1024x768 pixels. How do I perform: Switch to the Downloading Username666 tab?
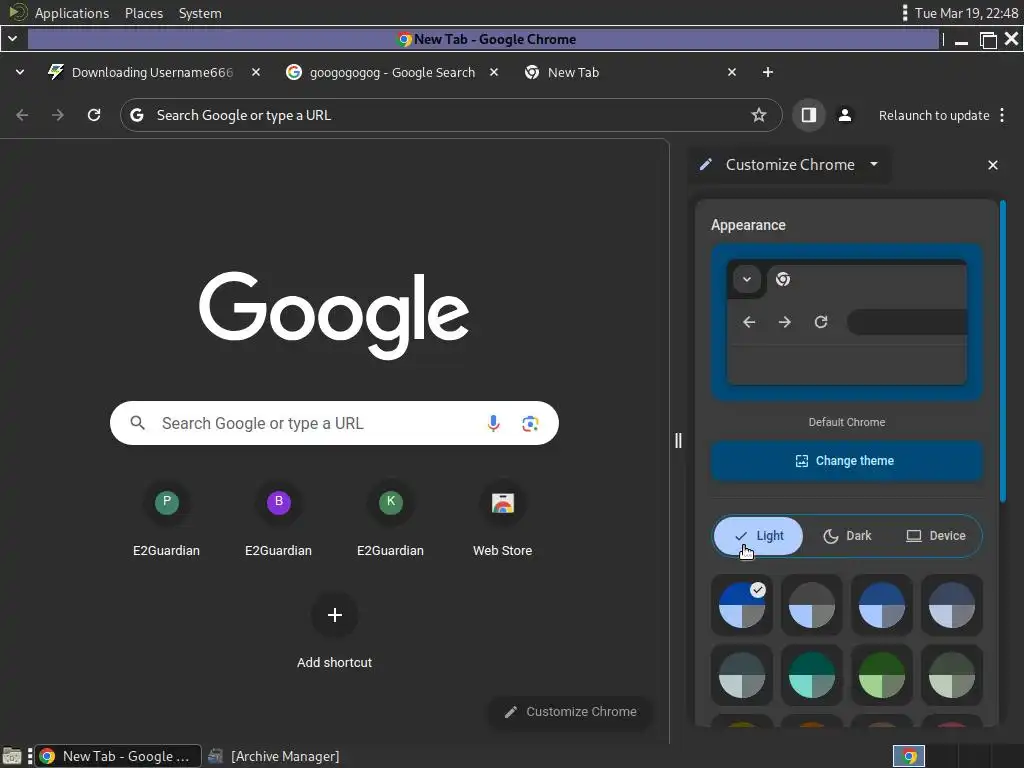point(152,72)
